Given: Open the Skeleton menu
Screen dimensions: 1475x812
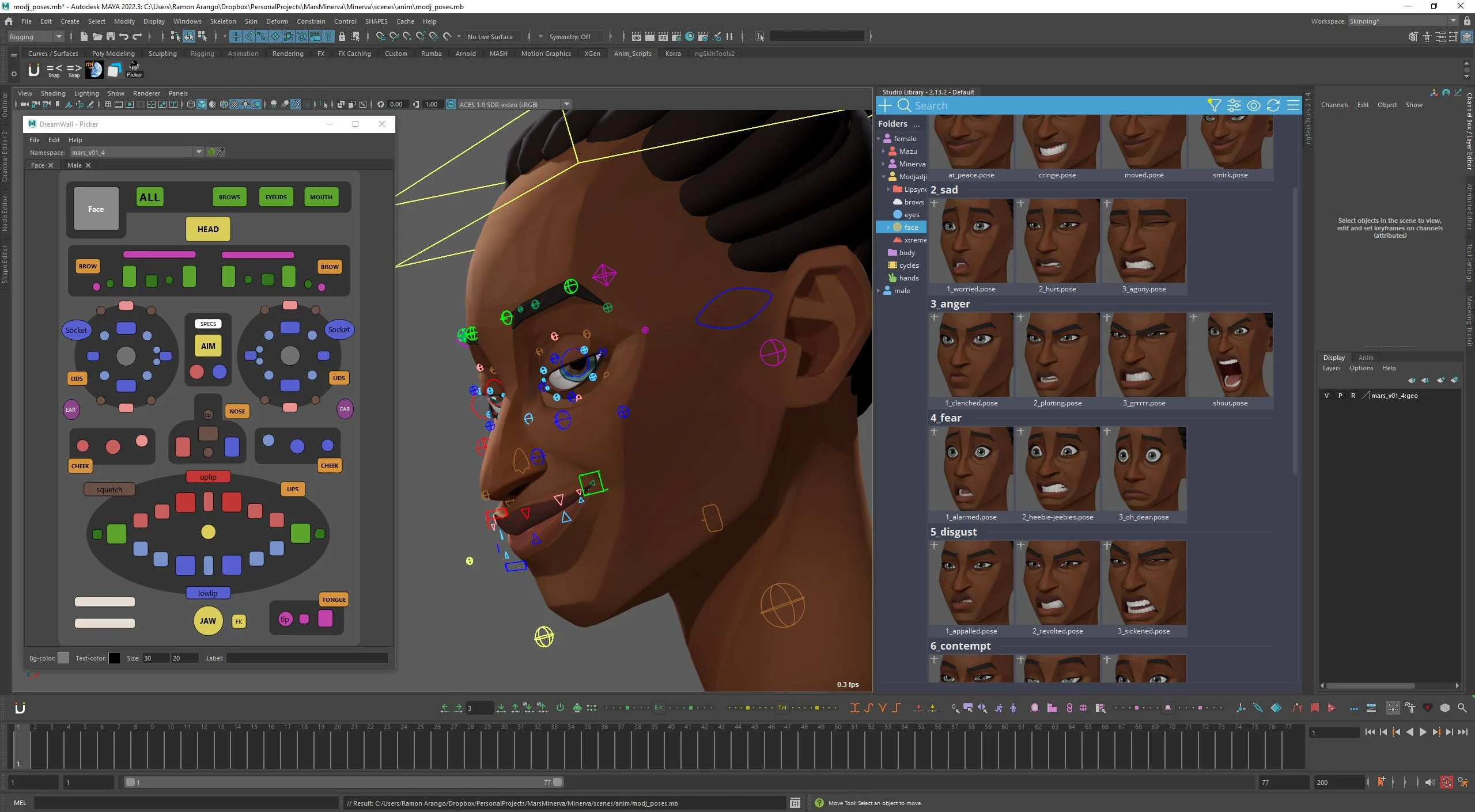Looking at the screenshot, I should tap(222, 21).
